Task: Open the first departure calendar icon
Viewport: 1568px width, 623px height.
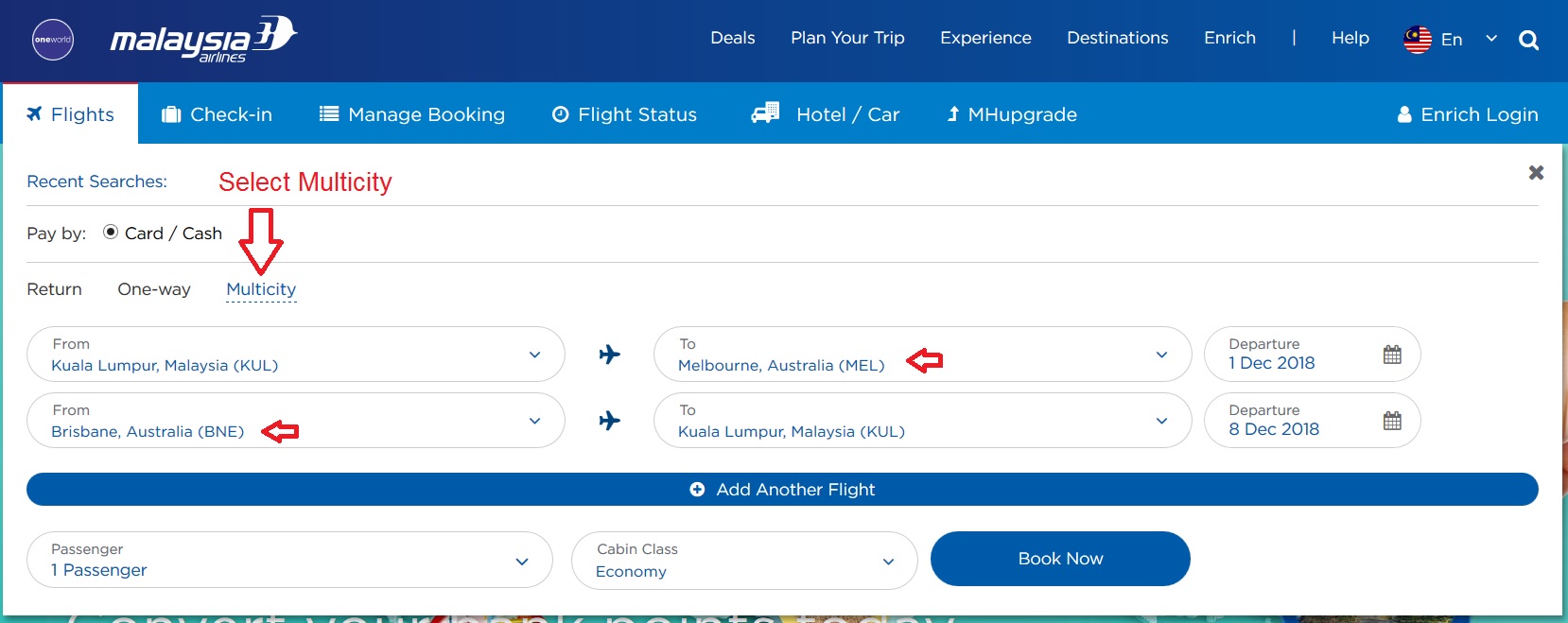Action: click(1392, 355)
